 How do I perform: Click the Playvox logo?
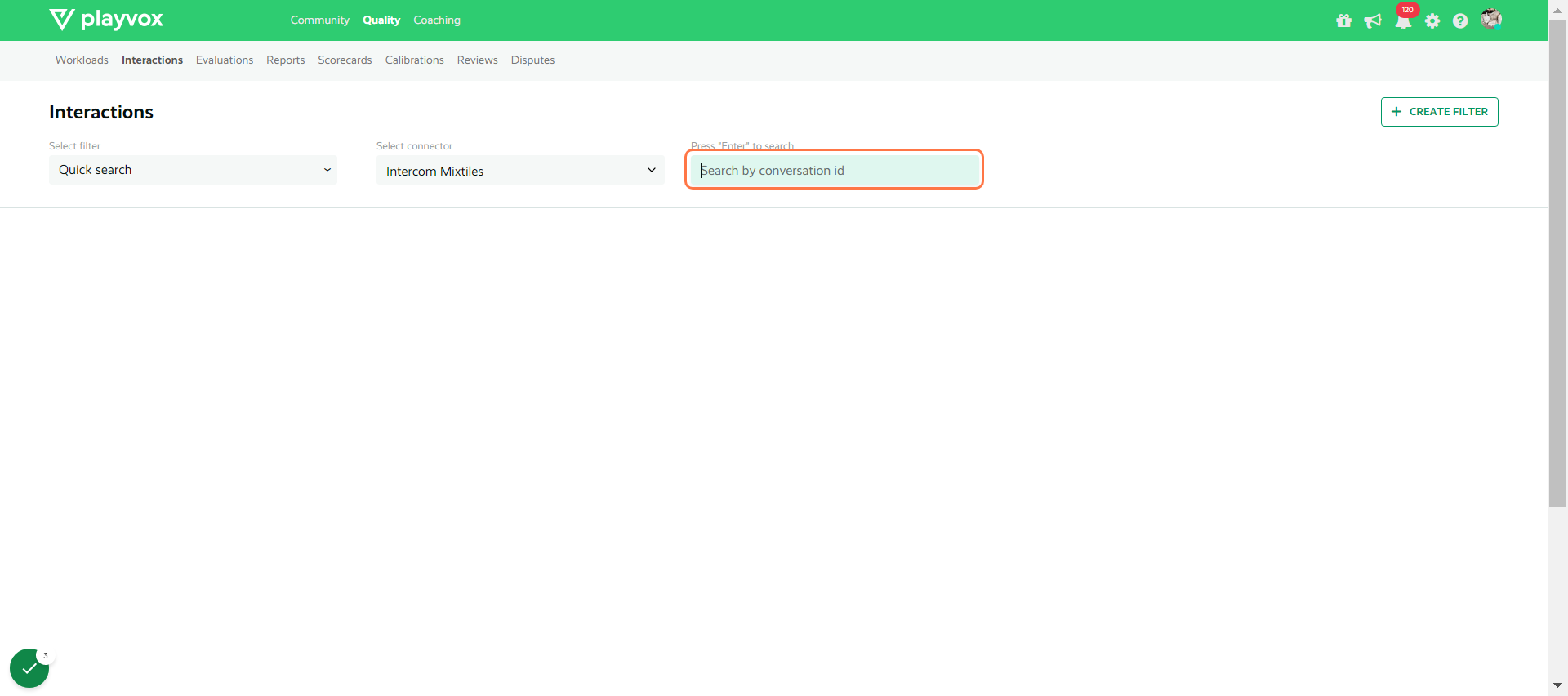(106, 20)
